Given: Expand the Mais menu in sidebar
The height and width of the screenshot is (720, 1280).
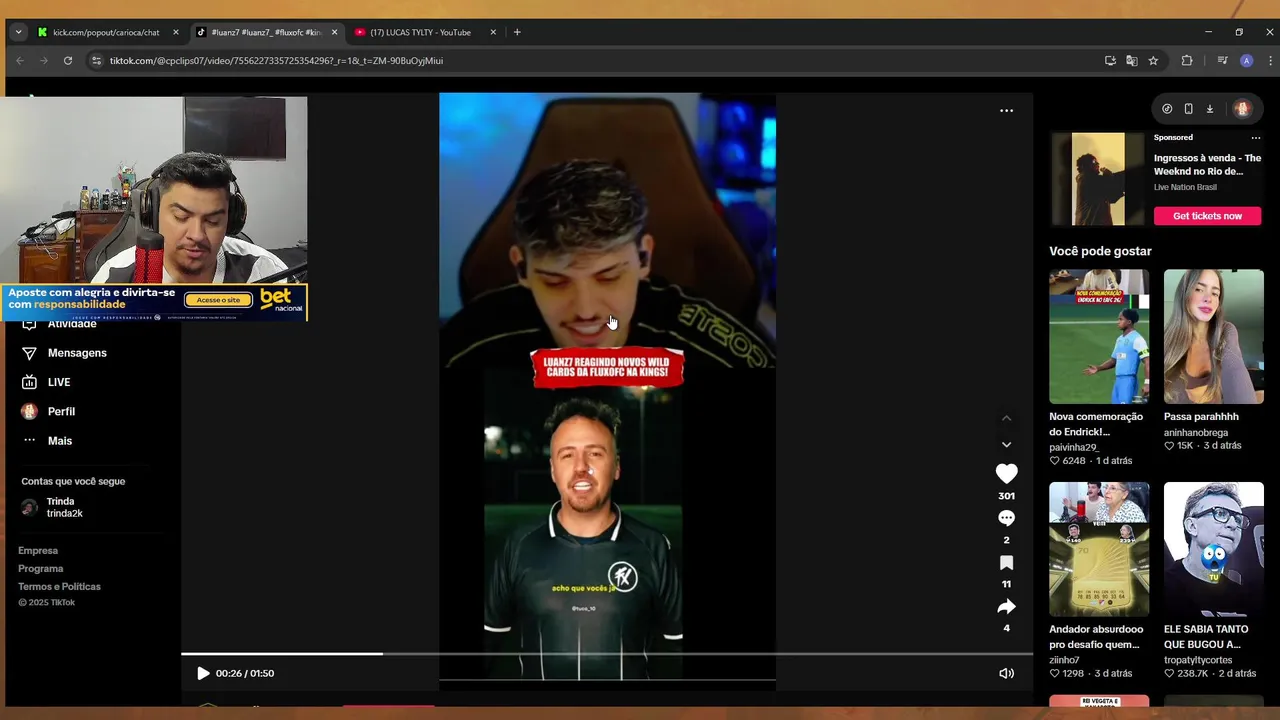Looking at the screenshot, I should [60, 441].
